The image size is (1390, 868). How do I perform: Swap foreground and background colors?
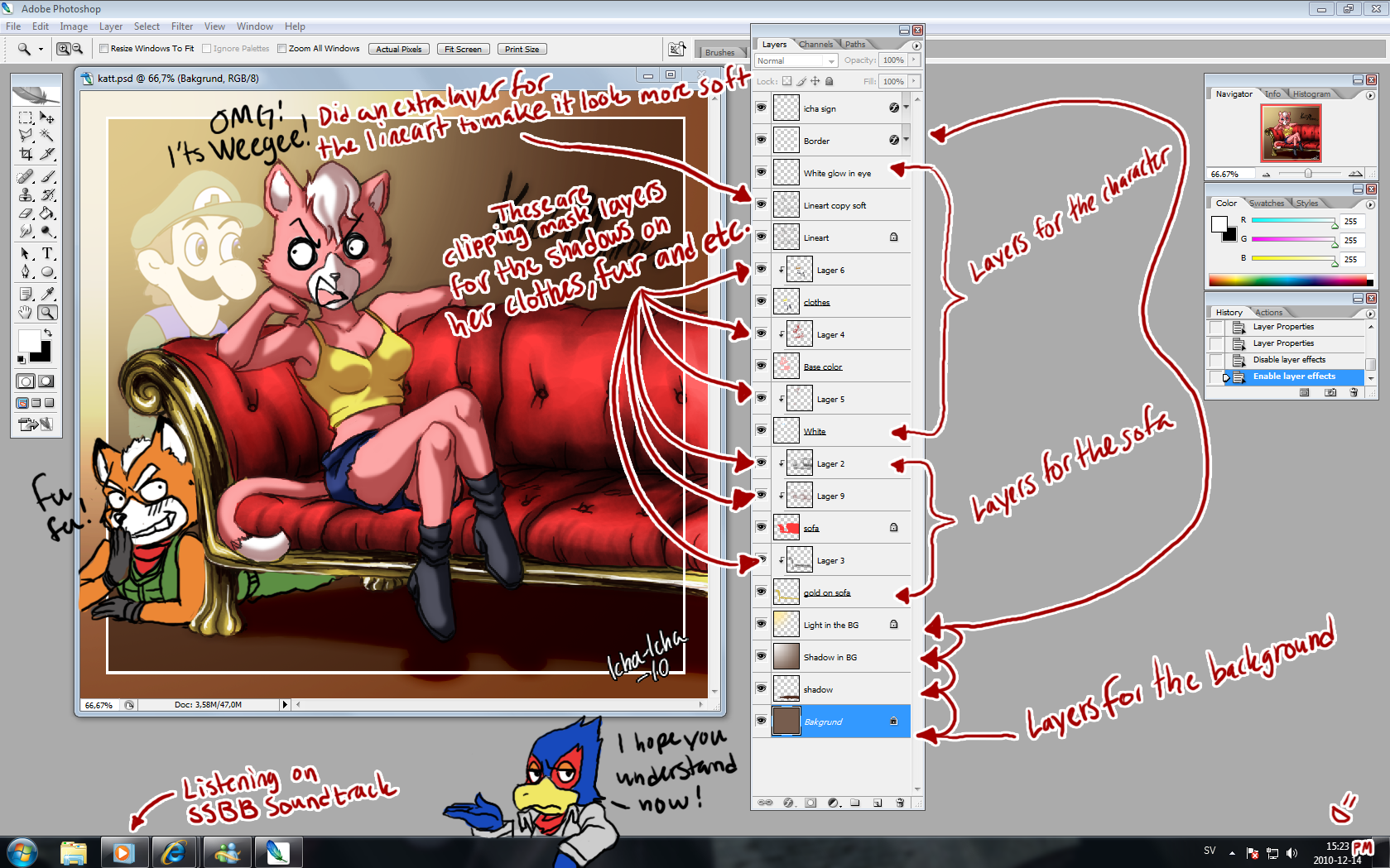pos(48,333)
